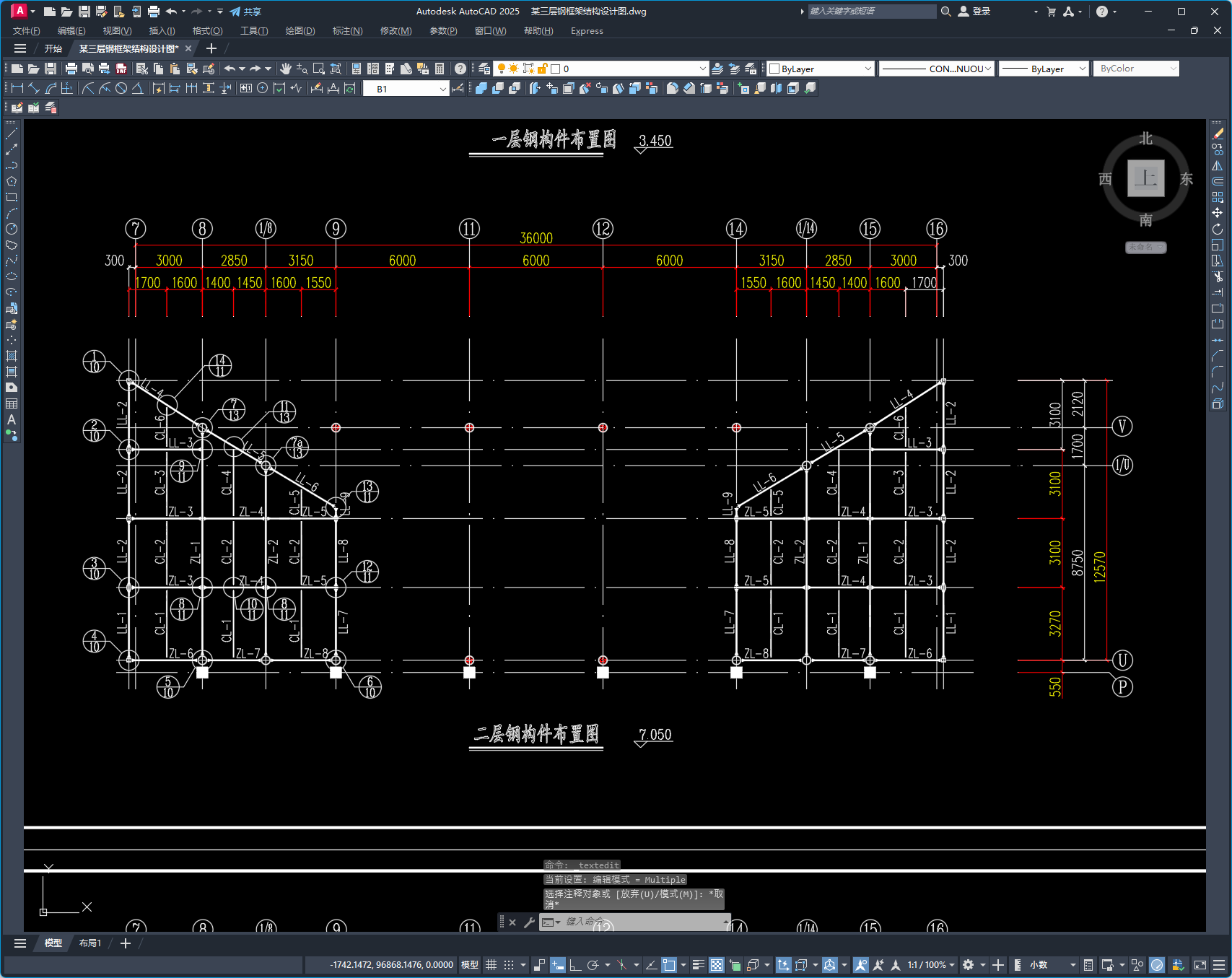Image resolution: width=1232 pixels, height=978 pixels.
Task: Click the Mirror tool in modify toolbar
Action: pos(1218,165)
